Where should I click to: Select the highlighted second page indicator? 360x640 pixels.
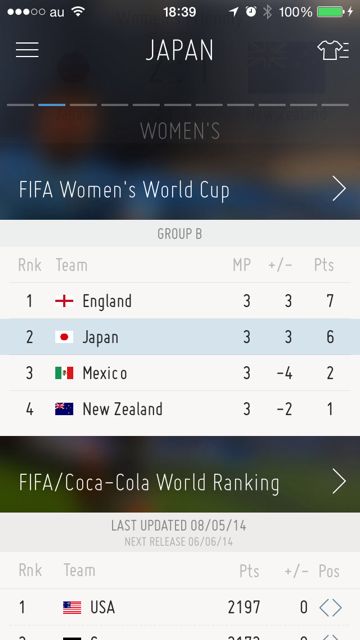tap(52, 105)
